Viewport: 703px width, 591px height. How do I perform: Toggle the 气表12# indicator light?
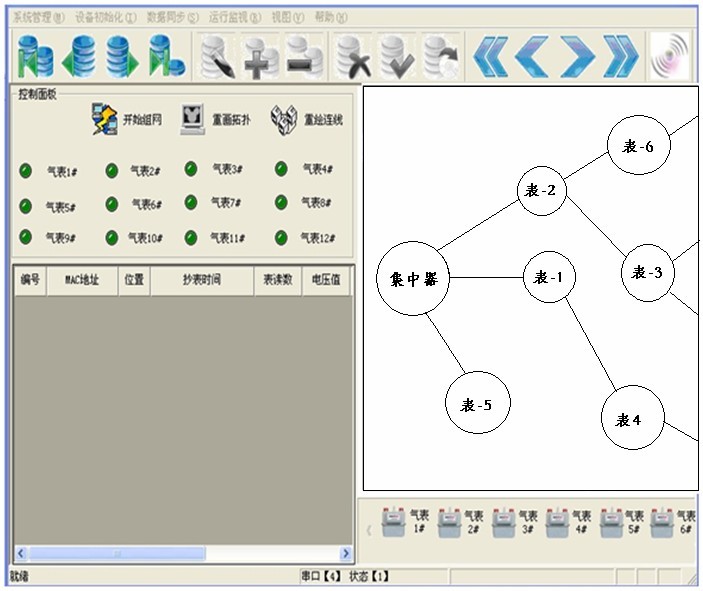[x=282, y=238]
